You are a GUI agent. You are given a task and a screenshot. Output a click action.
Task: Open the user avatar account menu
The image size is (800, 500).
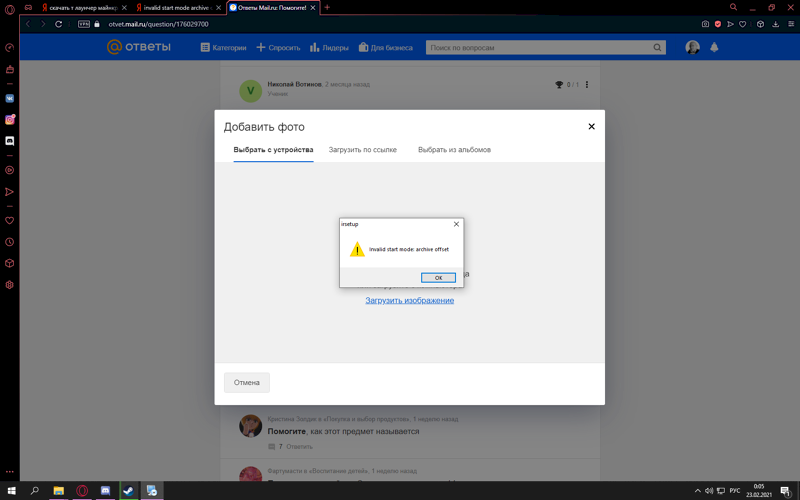pyautogui.click(x=692, y=47)
